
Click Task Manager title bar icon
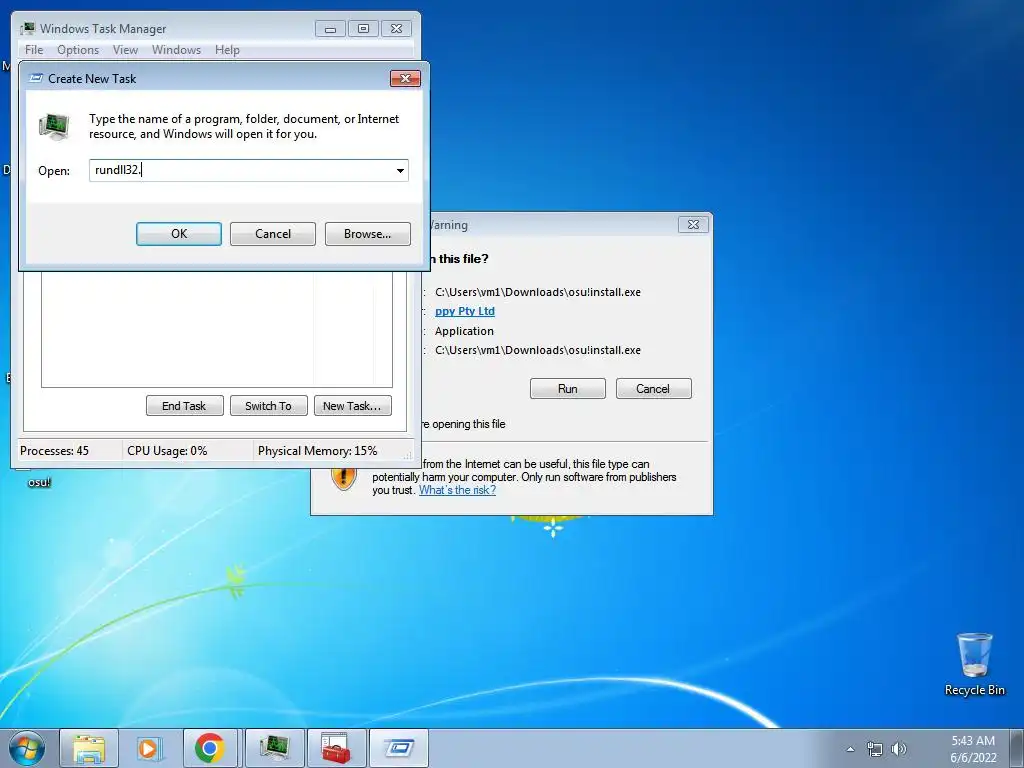coord(27,29)
